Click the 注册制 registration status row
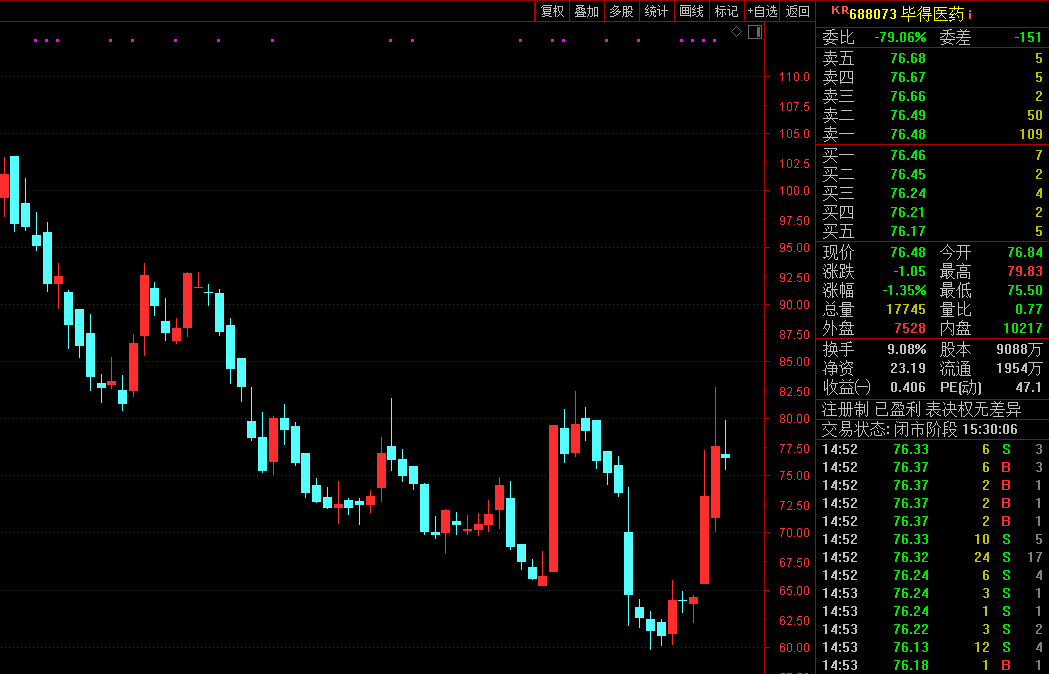Screen dimensions: 1049x674 pyautogui.click(x=843, y=409)
